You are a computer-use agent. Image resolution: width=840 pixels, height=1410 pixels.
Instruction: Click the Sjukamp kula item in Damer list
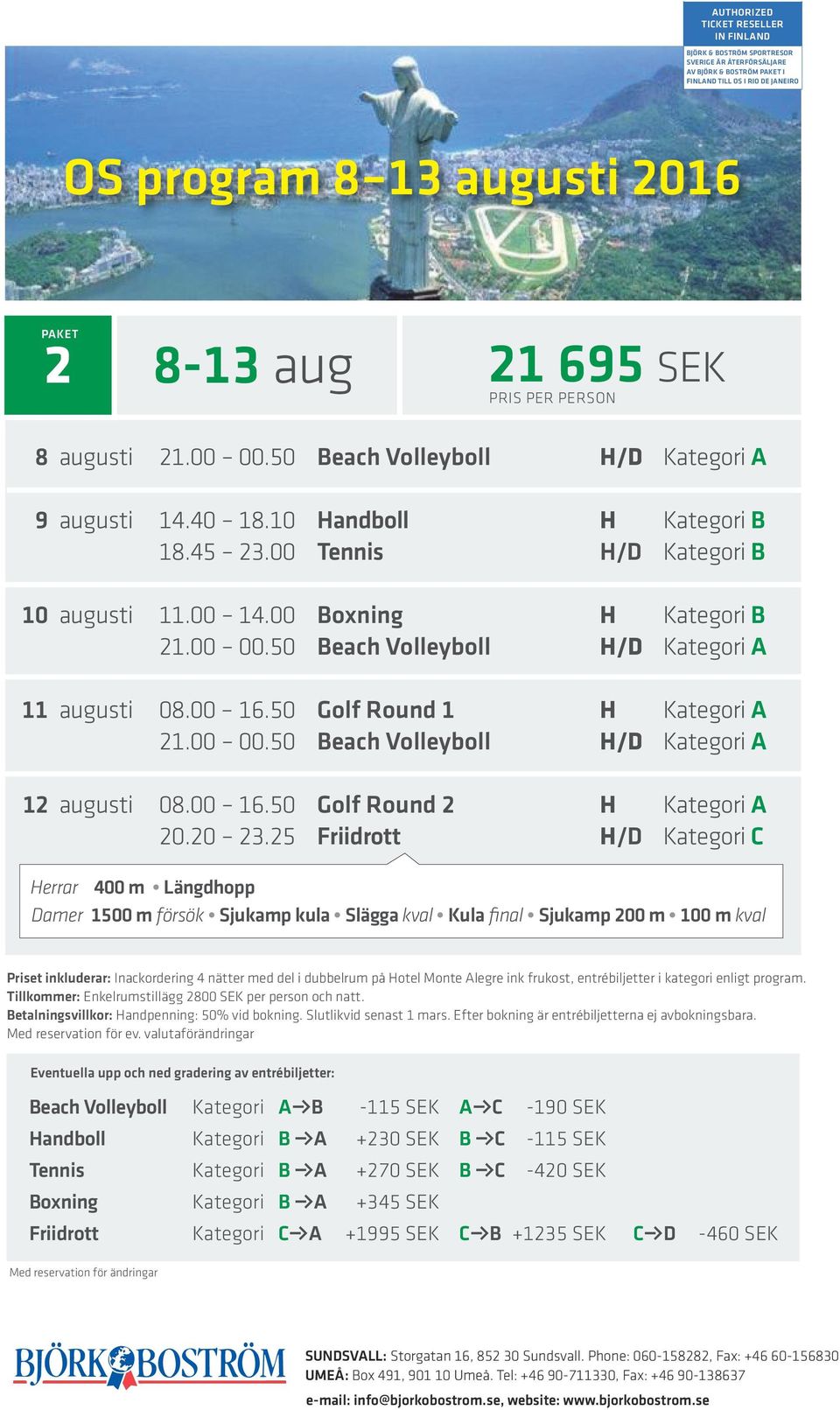[x=274, y=915]
